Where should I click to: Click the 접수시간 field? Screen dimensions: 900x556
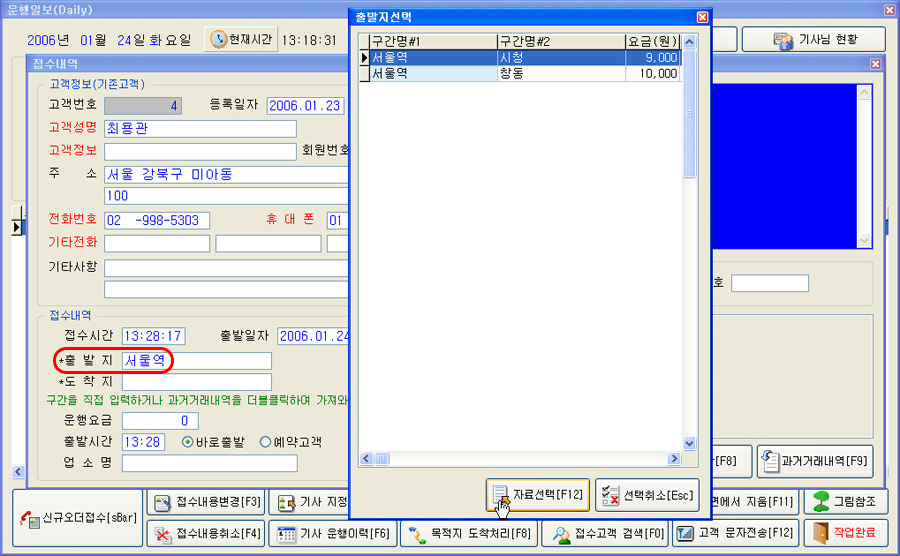point(153,336)
